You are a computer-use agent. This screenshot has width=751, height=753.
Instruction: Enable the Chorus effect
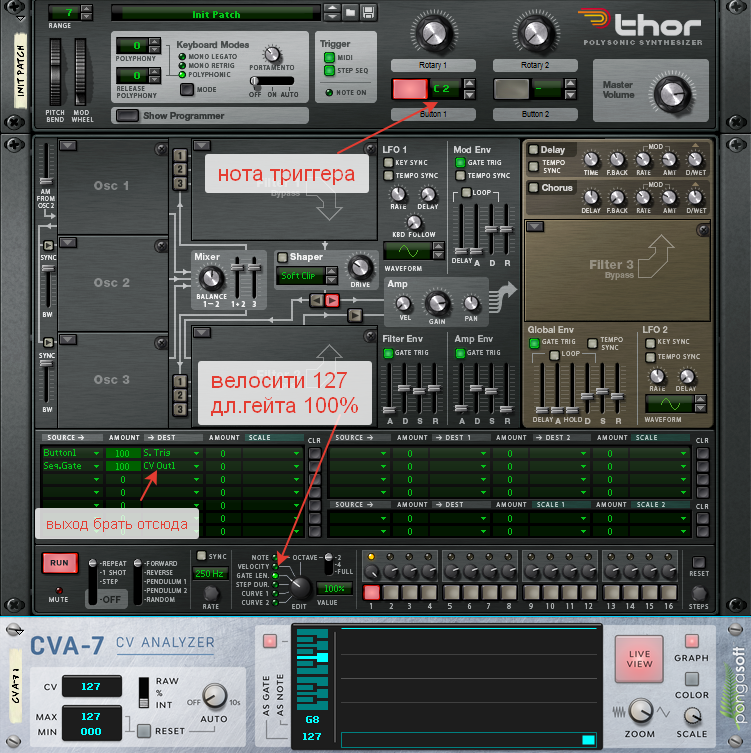pyautogui.click(x=533, y=187)
